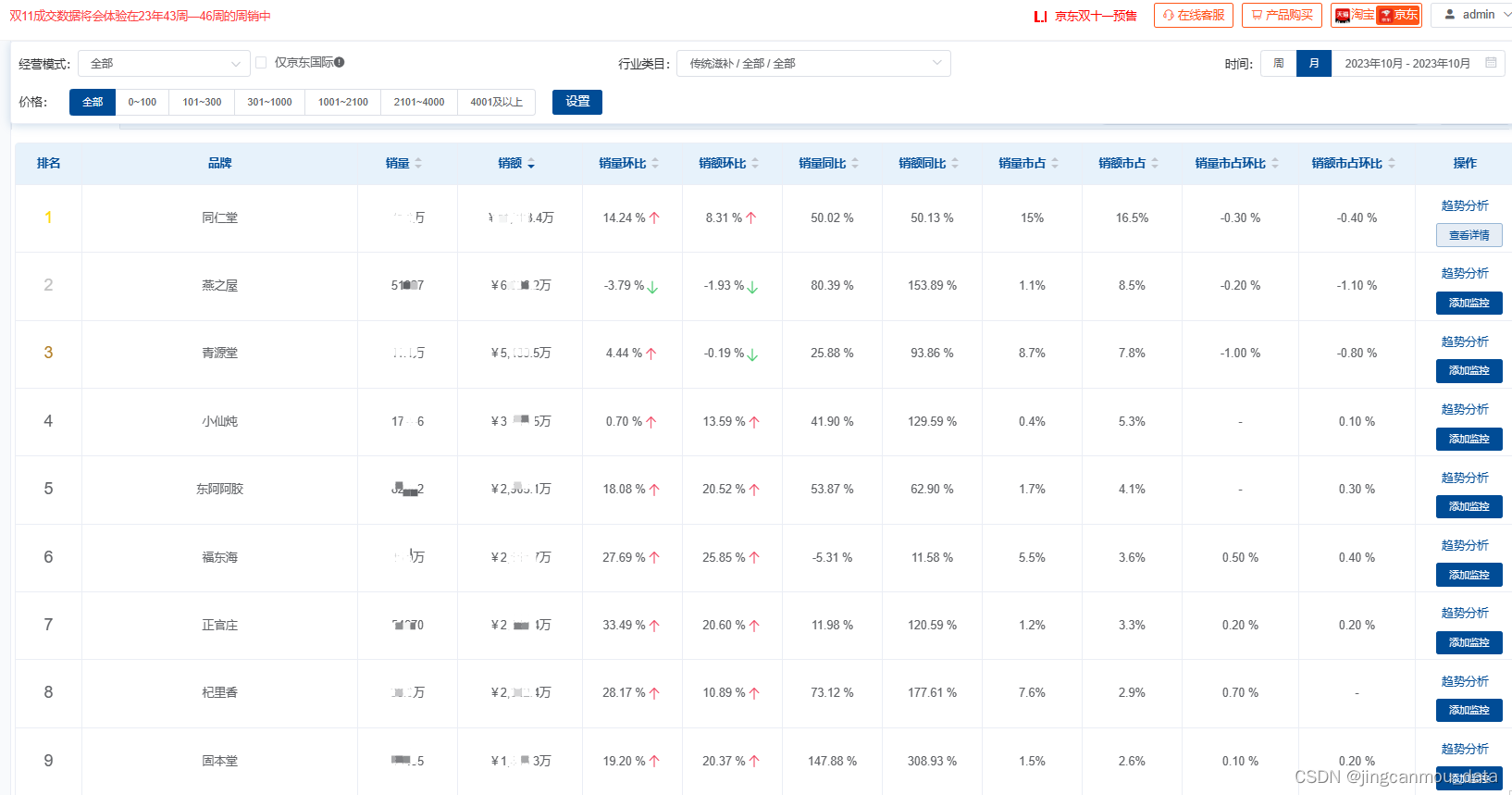Click the 在线客服 button
This screenshot has height=795, width=1512.
pos(1193,15)
